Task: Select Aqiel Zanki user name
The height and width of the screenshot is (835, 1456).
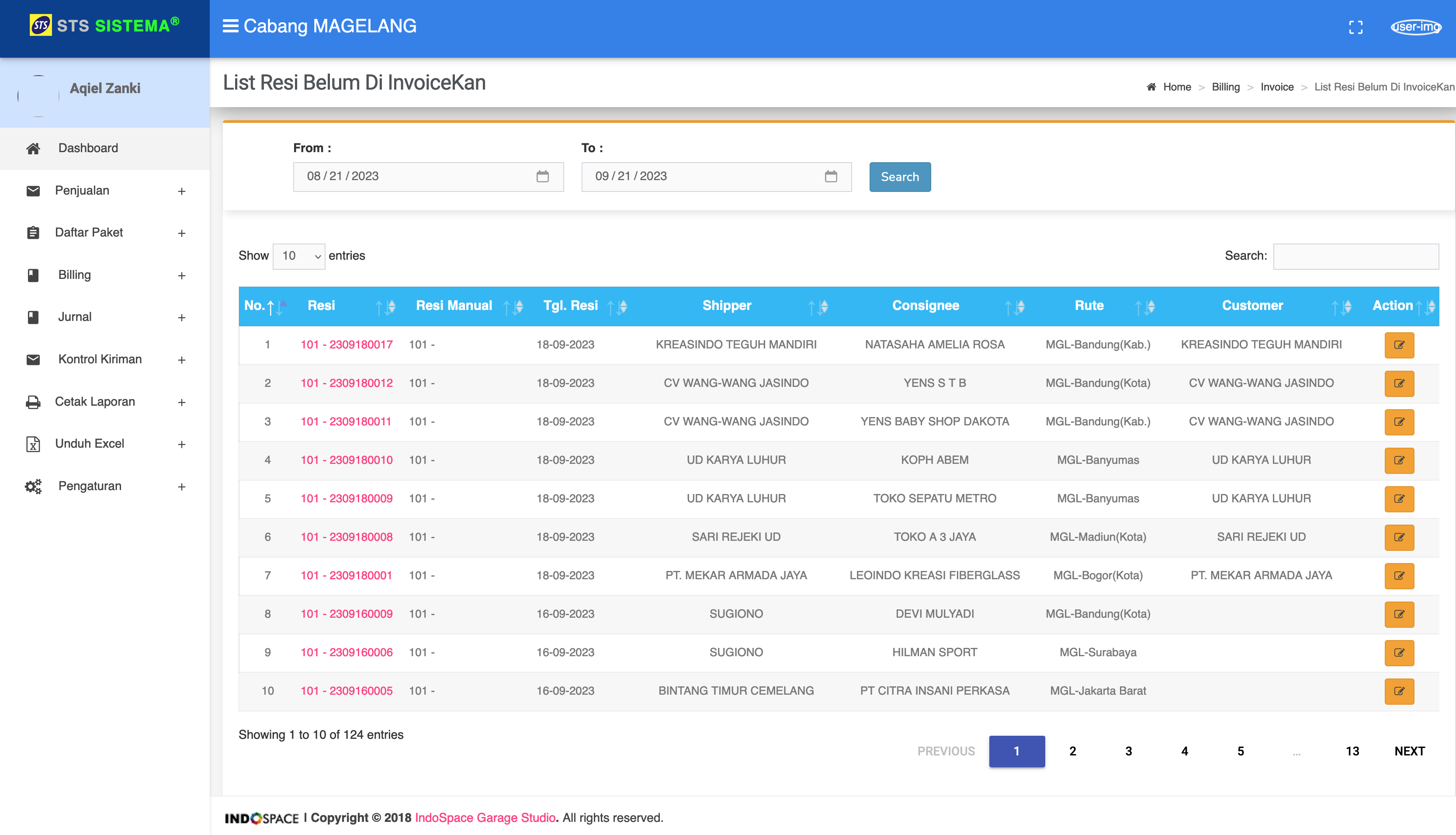Action: [x=105, y=88]
